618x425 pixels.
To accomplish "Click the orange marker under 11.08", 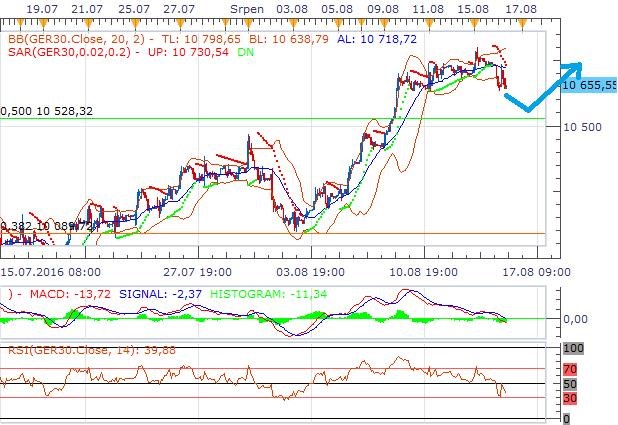I will [x=429, y=24].
